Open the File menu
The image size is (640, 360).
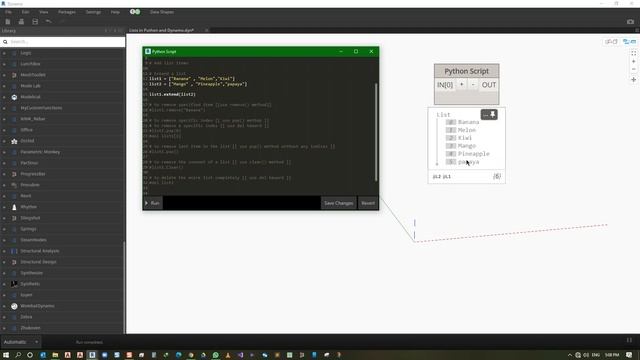click(x=8, y=12)
